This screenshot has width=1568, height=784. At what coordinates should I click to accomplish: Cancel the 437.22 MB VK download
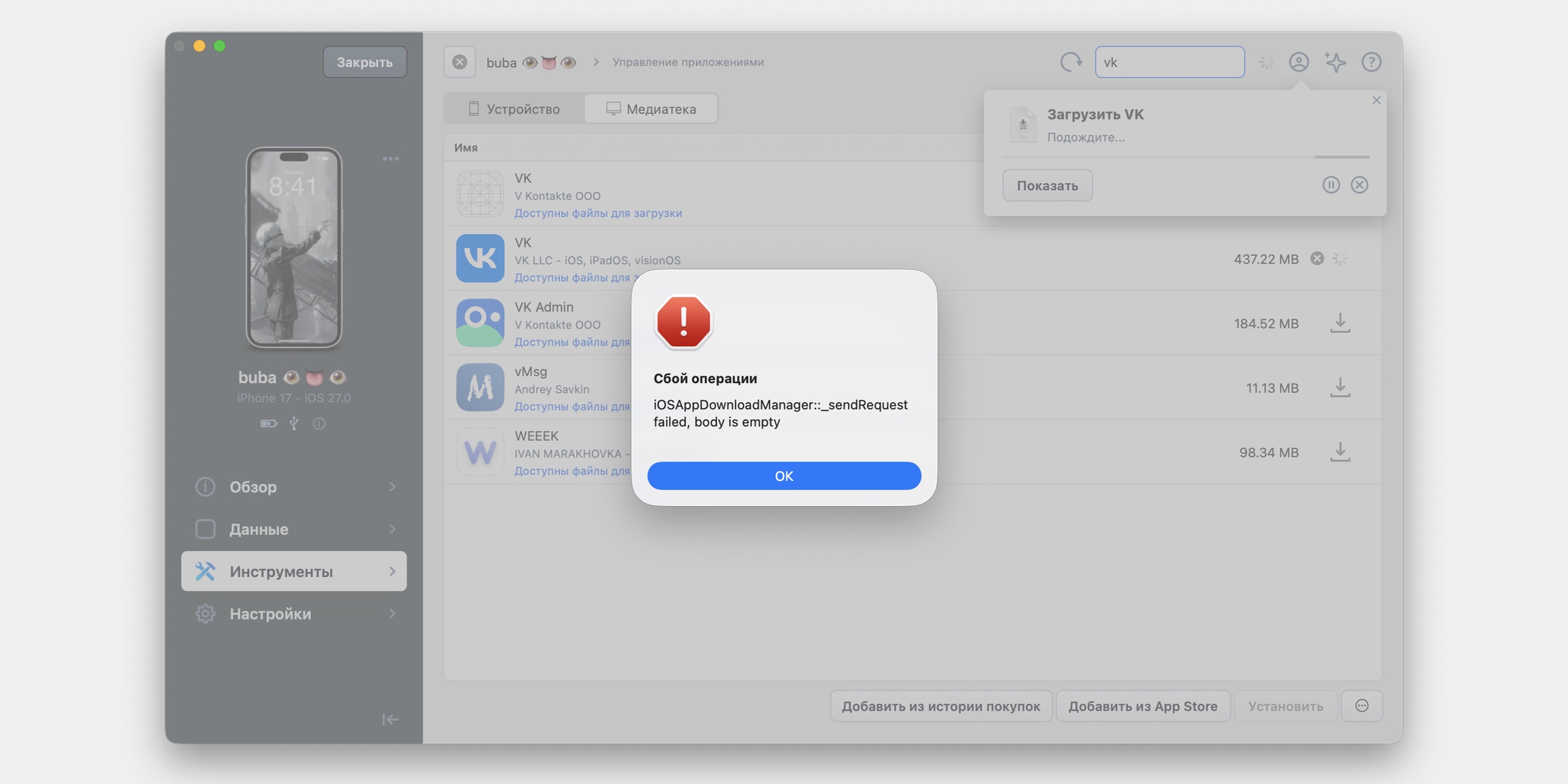point(1317,258)
